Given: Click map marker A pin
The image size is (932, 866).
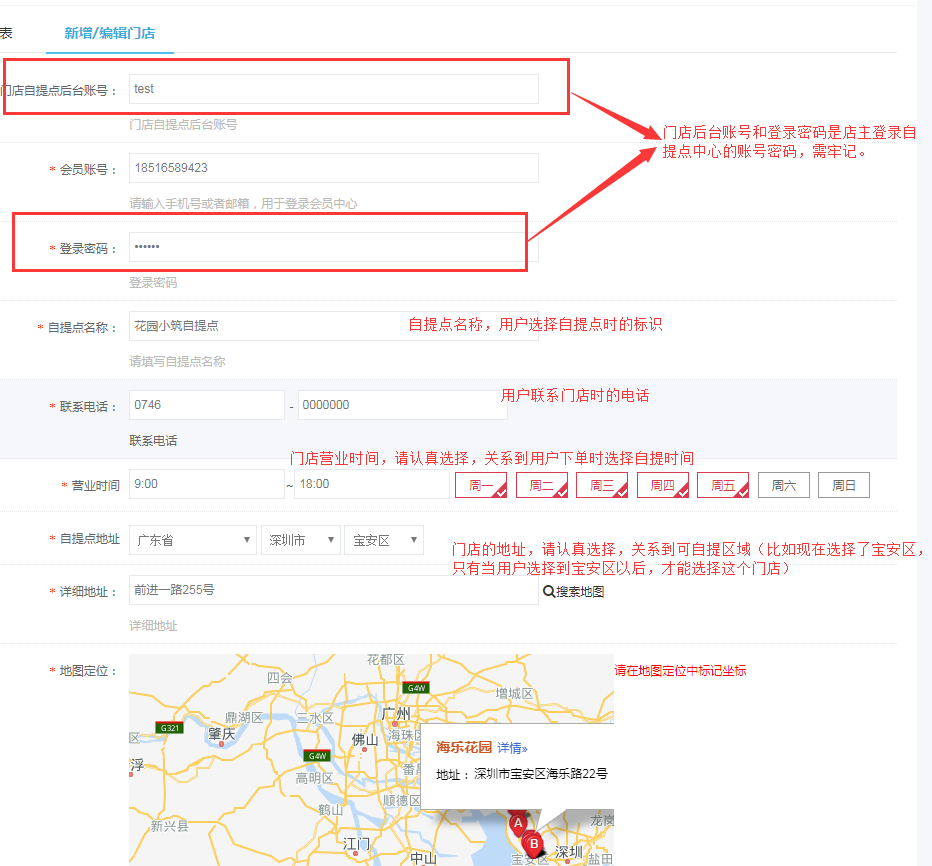Looking at the screenshot, I should point(518,824).
